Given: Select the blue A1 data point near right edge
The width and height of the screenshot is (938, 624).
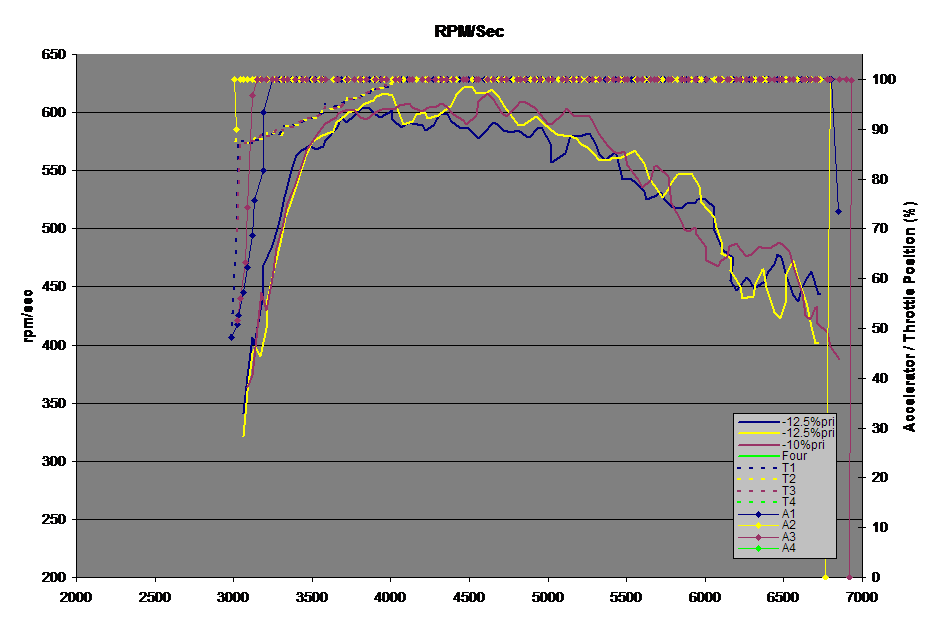Looking at the screenshot, I should [x=838, y=211].
